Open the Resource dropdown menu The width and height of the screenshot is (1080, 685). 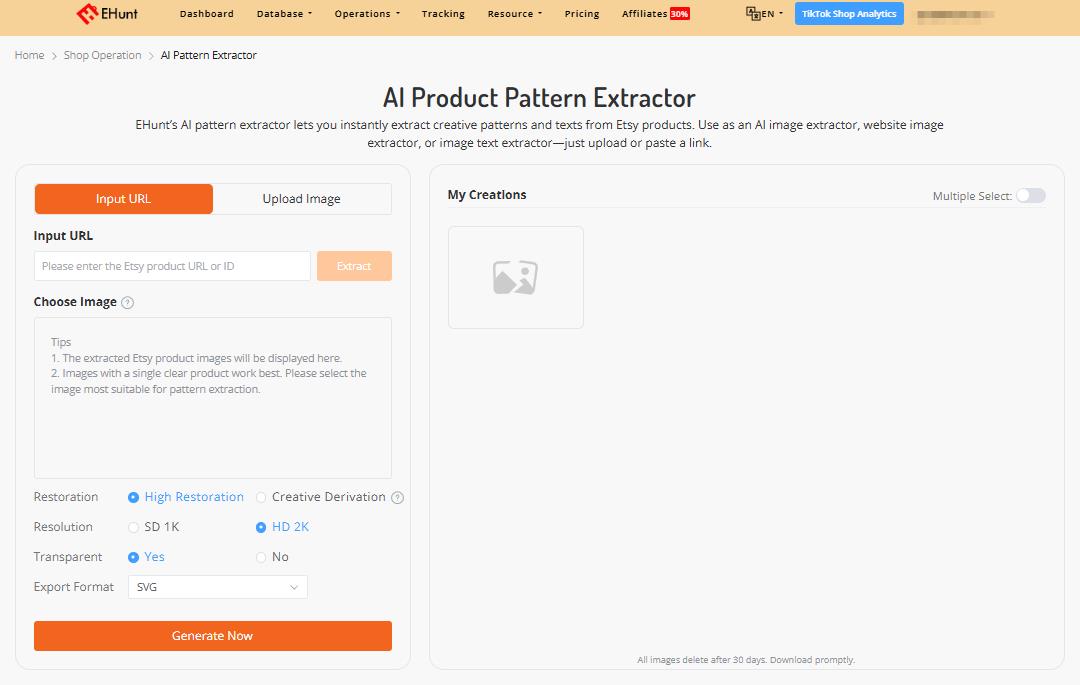click(x=515, y=14)
